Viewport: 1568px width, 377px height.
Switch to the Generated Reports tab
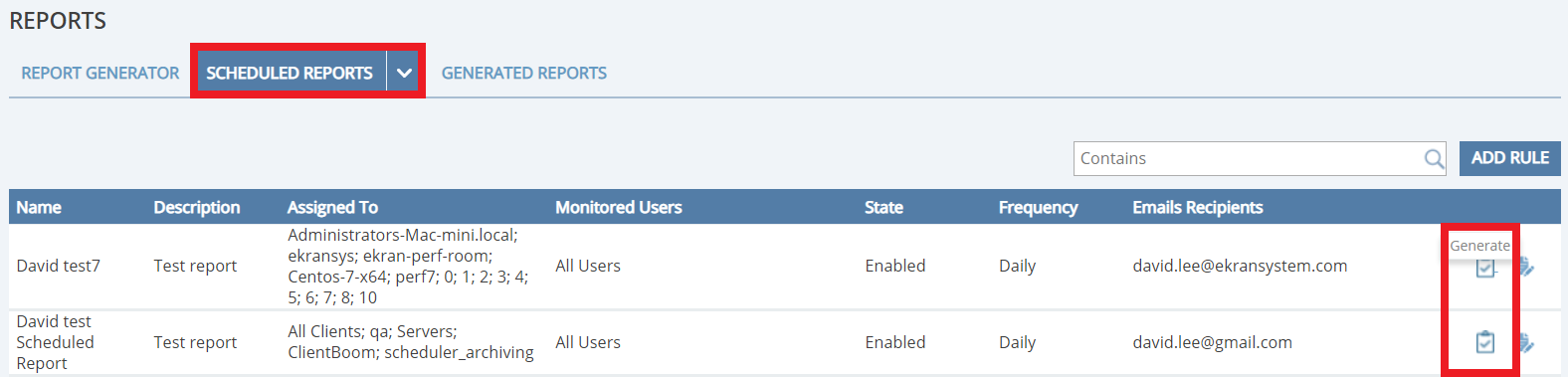tap(524, 74)
